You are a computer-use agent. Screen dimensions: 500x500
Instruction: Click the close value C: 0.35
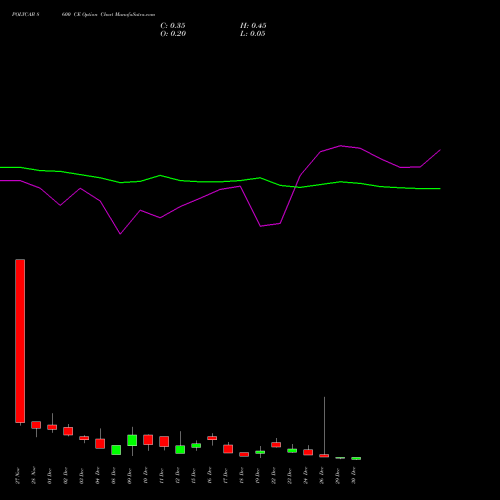(173, 26)
